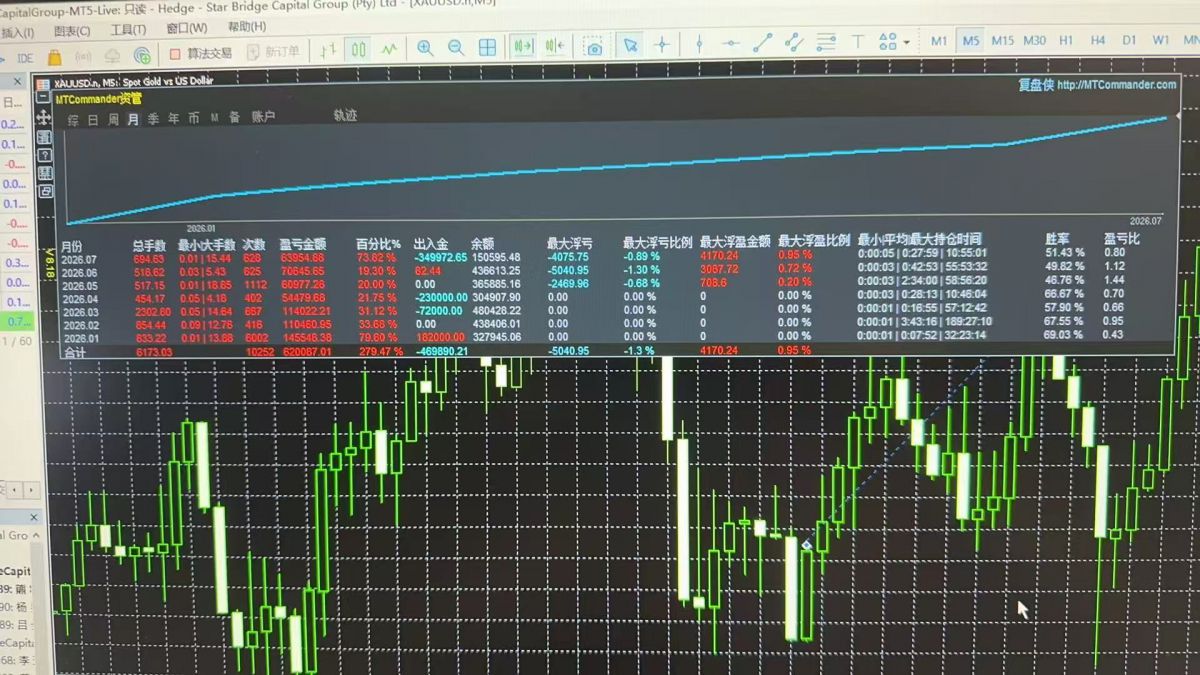The image size is (1200, 675).
Task: Collapse MTCommander panel with minus icon
Action: click(44, 99)
